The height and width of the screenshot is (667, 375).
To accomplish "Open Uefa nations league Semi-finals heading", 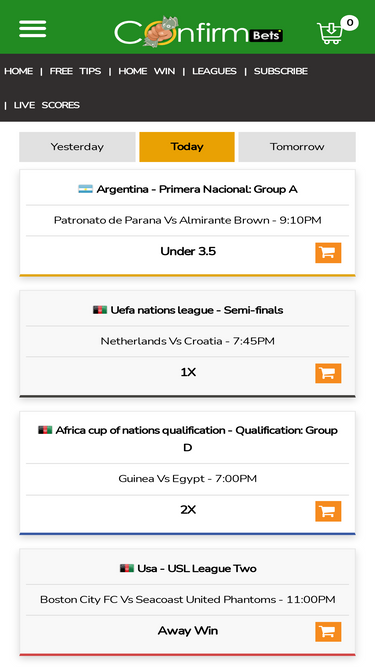I will click(x=196, y=310).
